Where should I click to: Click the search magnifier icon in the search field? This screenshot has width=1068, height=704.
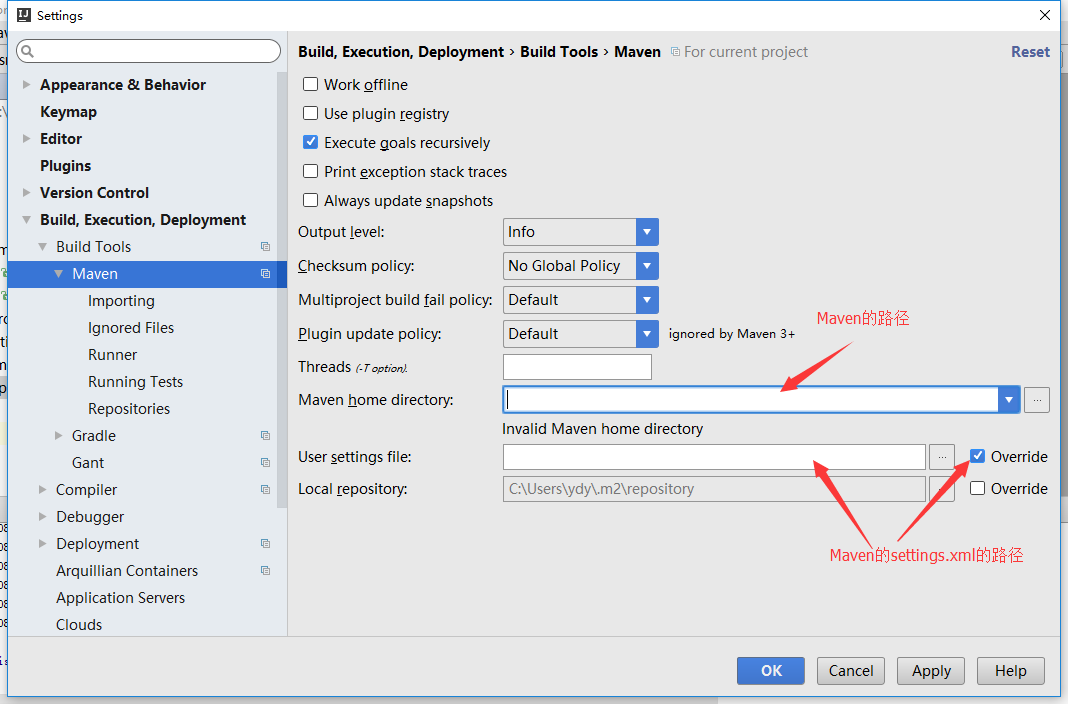tap(27, 51)
